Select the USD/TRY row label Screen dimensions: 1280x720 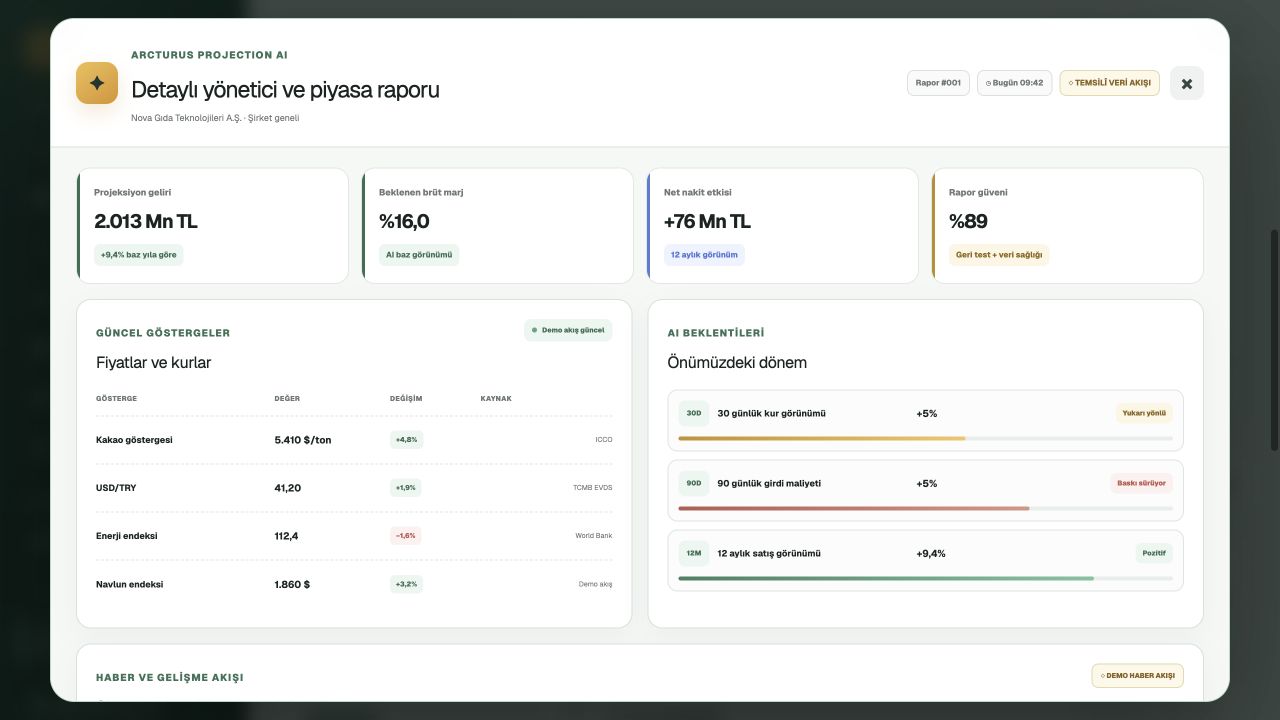coord(116,488)
